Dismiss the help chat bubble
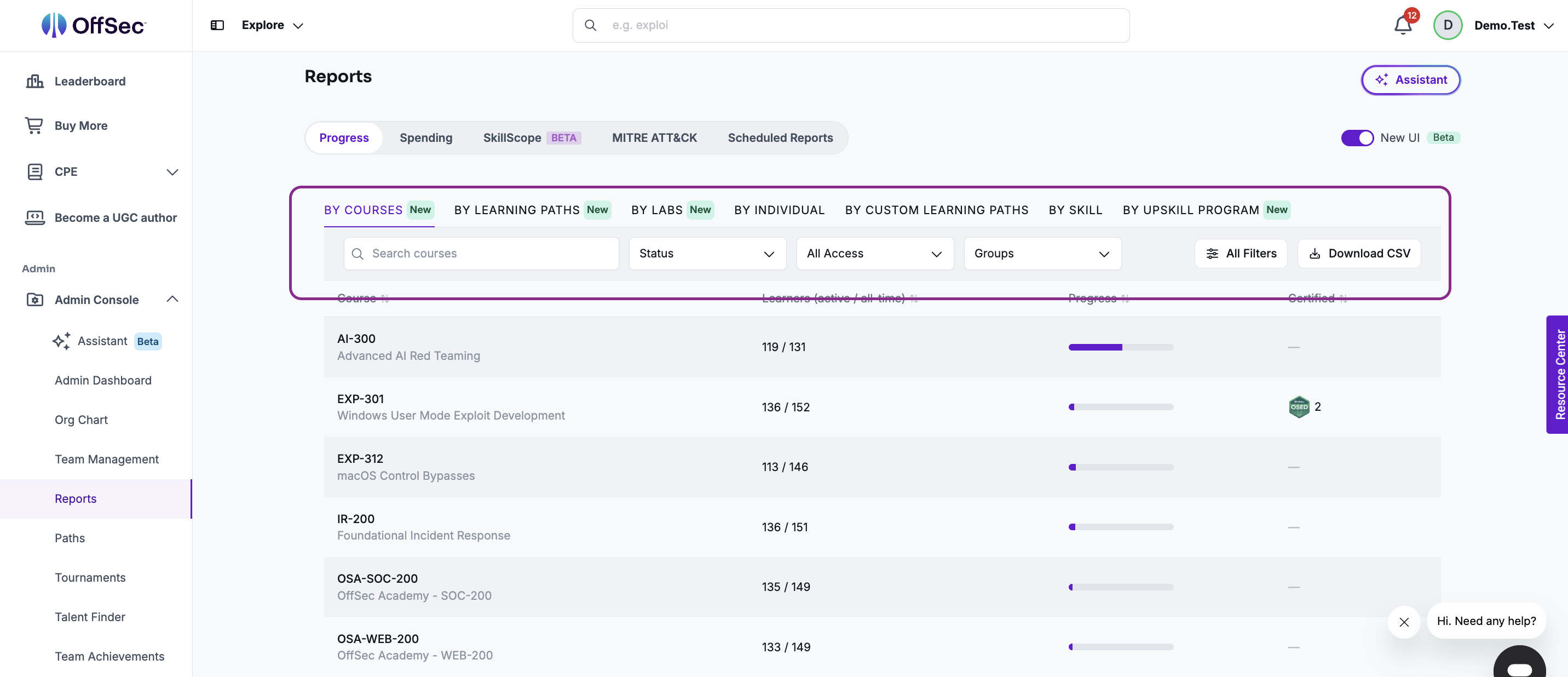The width and height of the screenshot is (1568, 677). tap(1404, 622)
